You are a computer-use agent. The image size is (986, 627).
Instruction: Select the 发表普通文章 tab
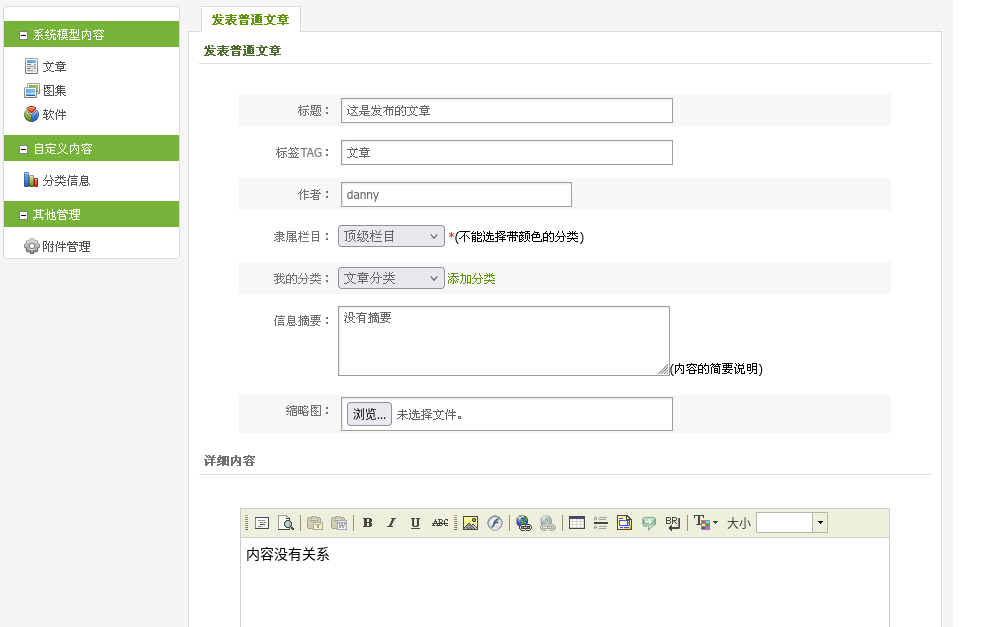(251, 19)
